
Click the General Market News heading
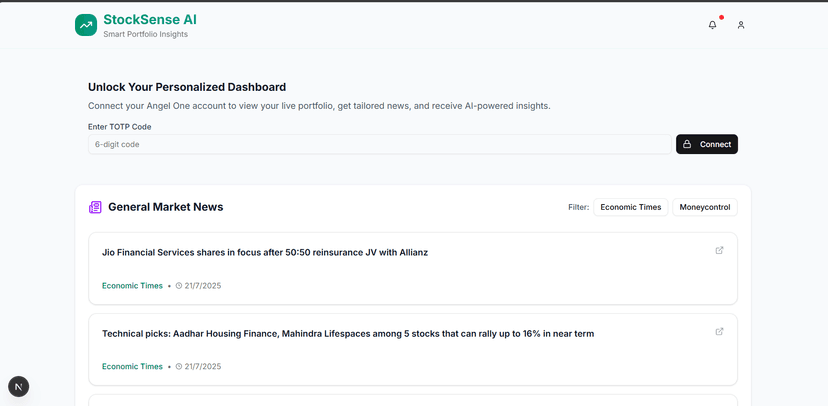point(165,207)
